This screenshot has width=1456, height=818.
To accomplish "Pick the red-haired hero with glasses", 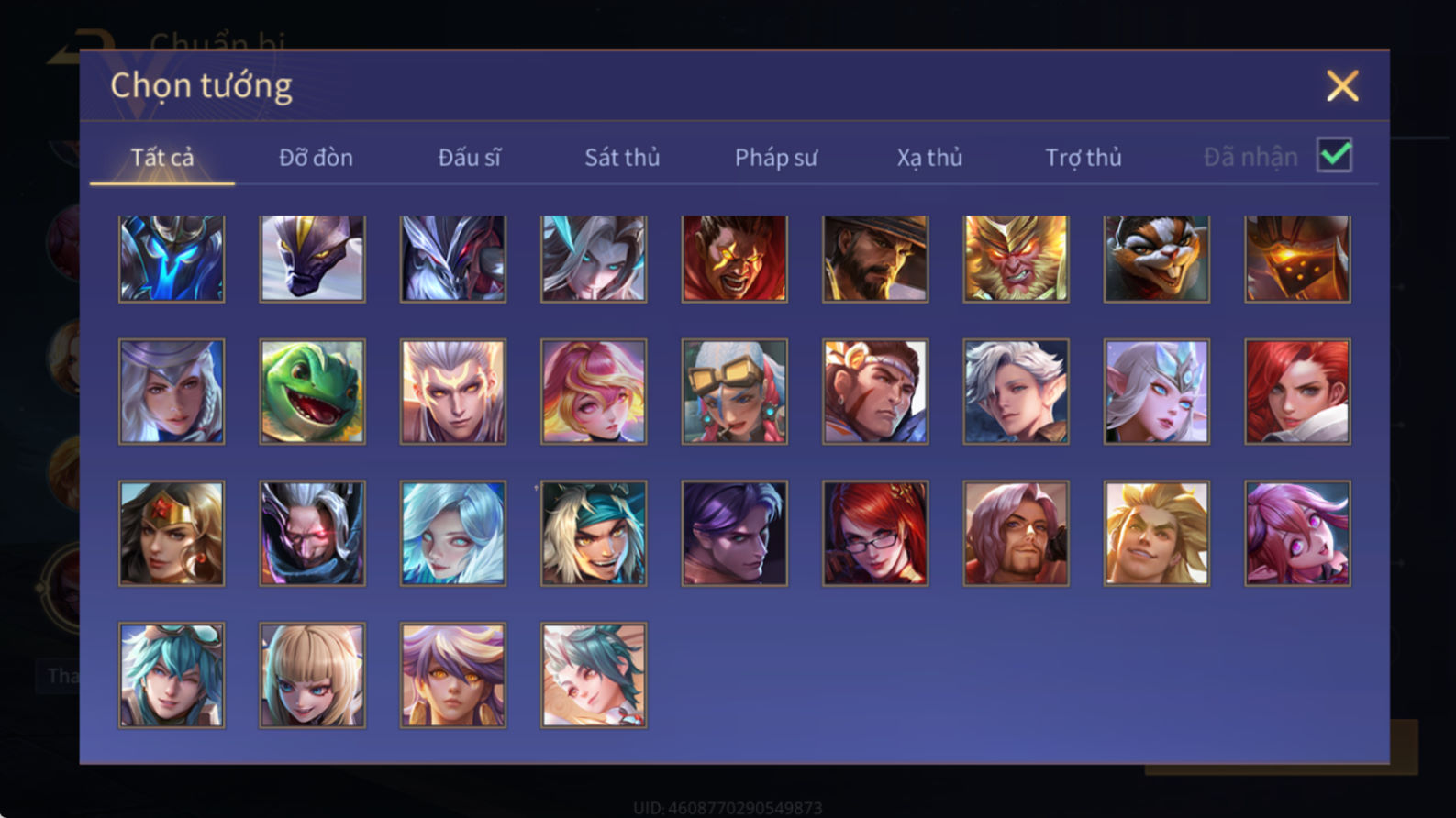I will point(875,533).
